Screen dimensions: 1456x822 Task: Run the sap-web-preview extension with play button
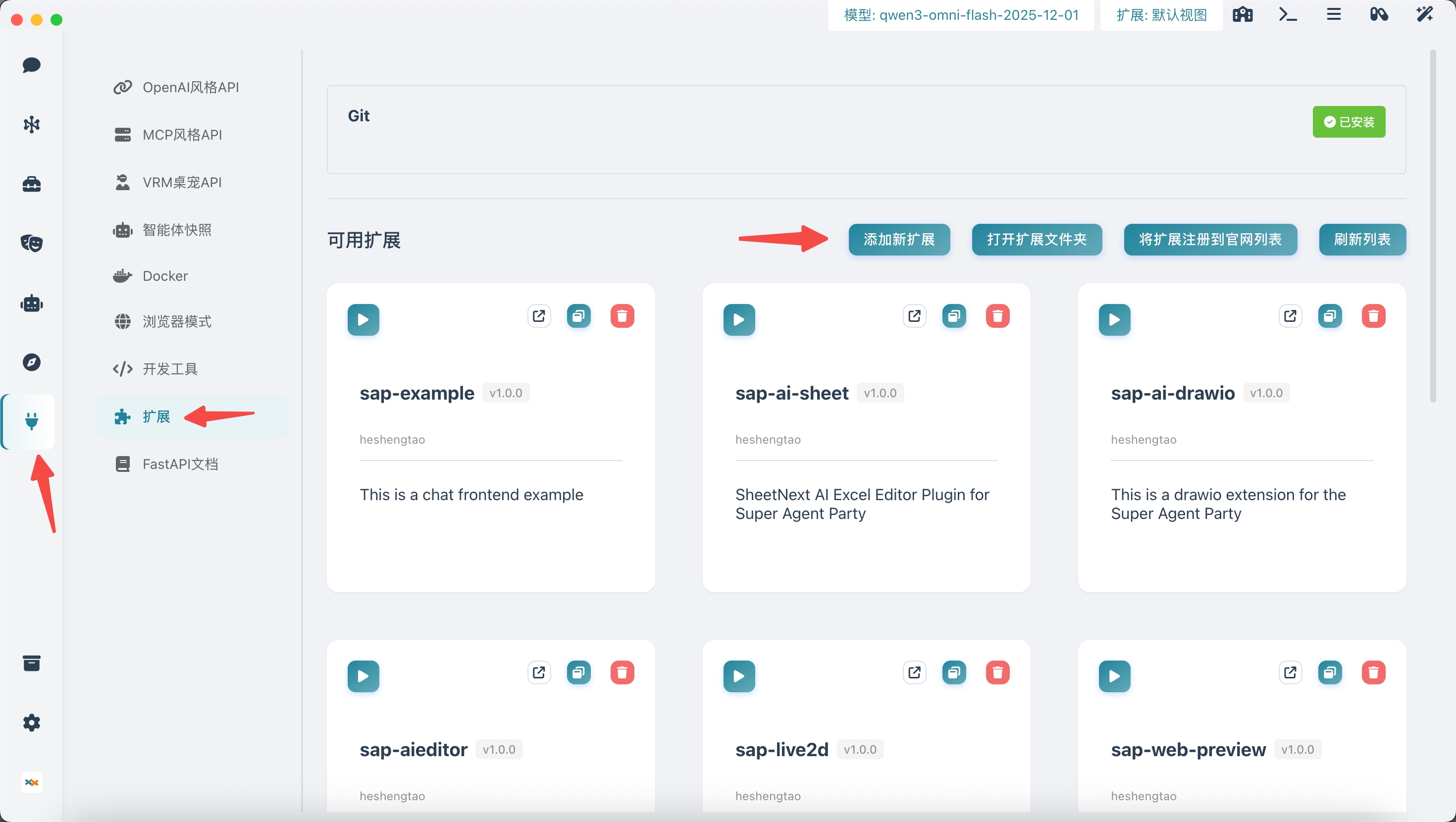point(1115,677)
